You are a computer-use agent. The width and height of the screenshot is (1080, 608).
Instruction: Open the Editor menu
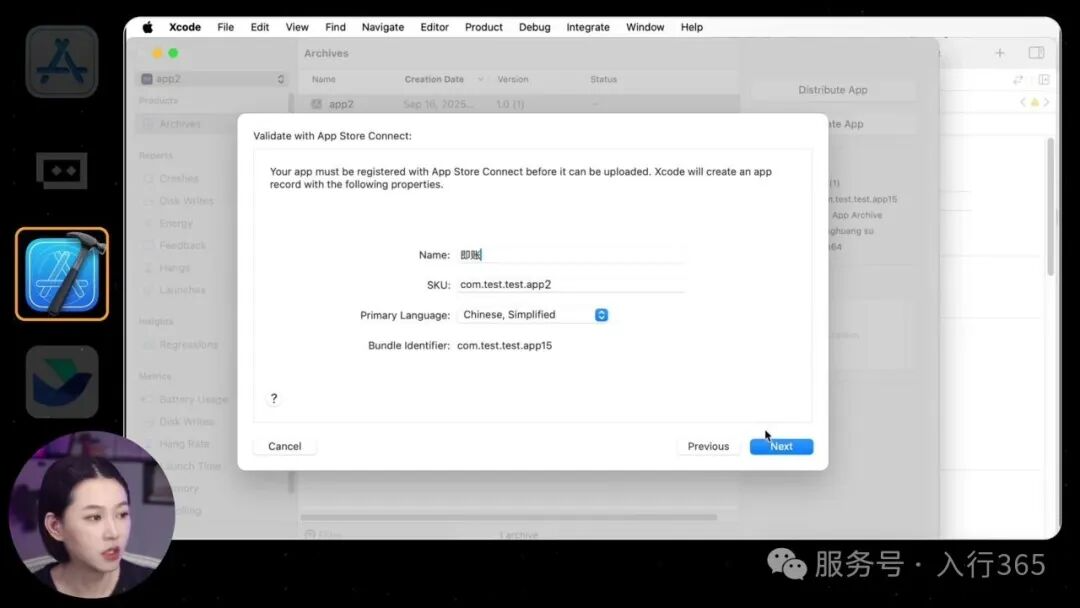[434, 27]
